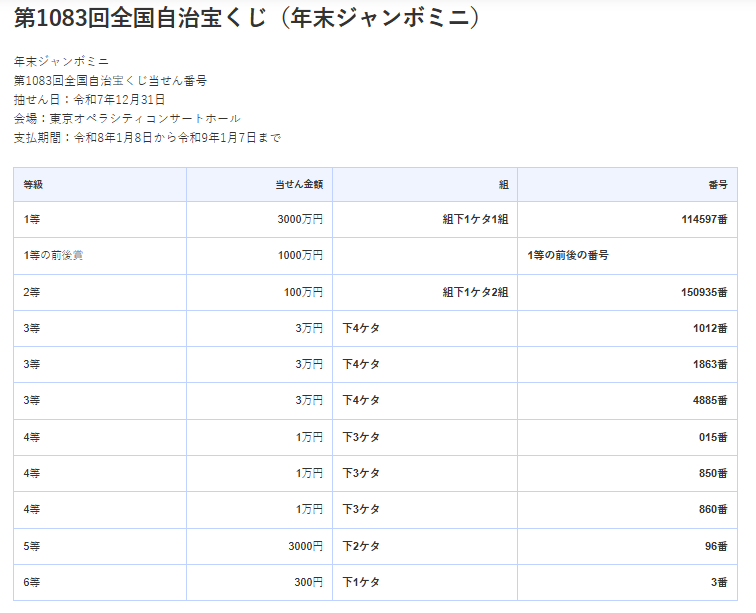Click the 860番 number cell
The image size is (756, 613).
711,509
